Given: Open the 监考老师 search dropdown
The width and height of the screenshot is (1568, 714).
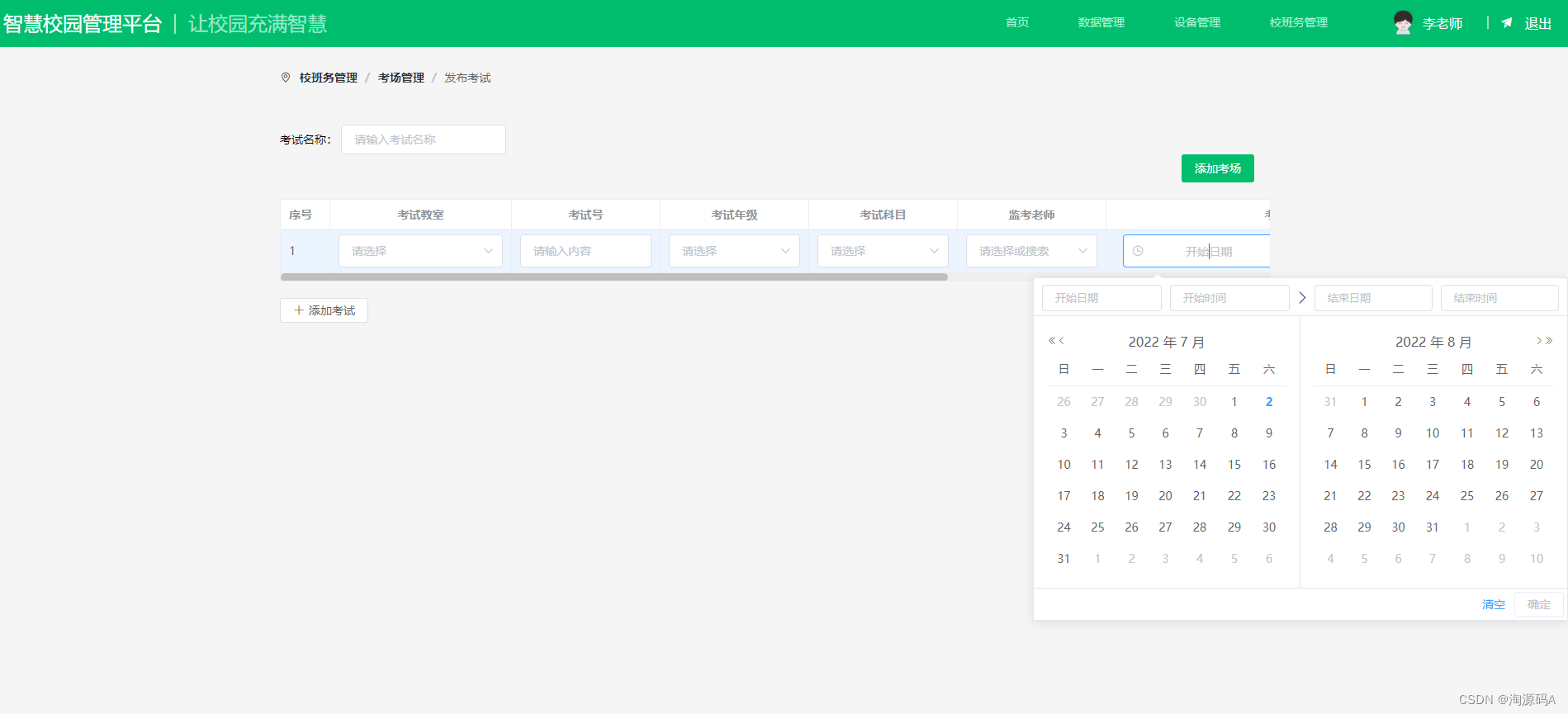Looking at the screenshot, I should (1031, 251).
